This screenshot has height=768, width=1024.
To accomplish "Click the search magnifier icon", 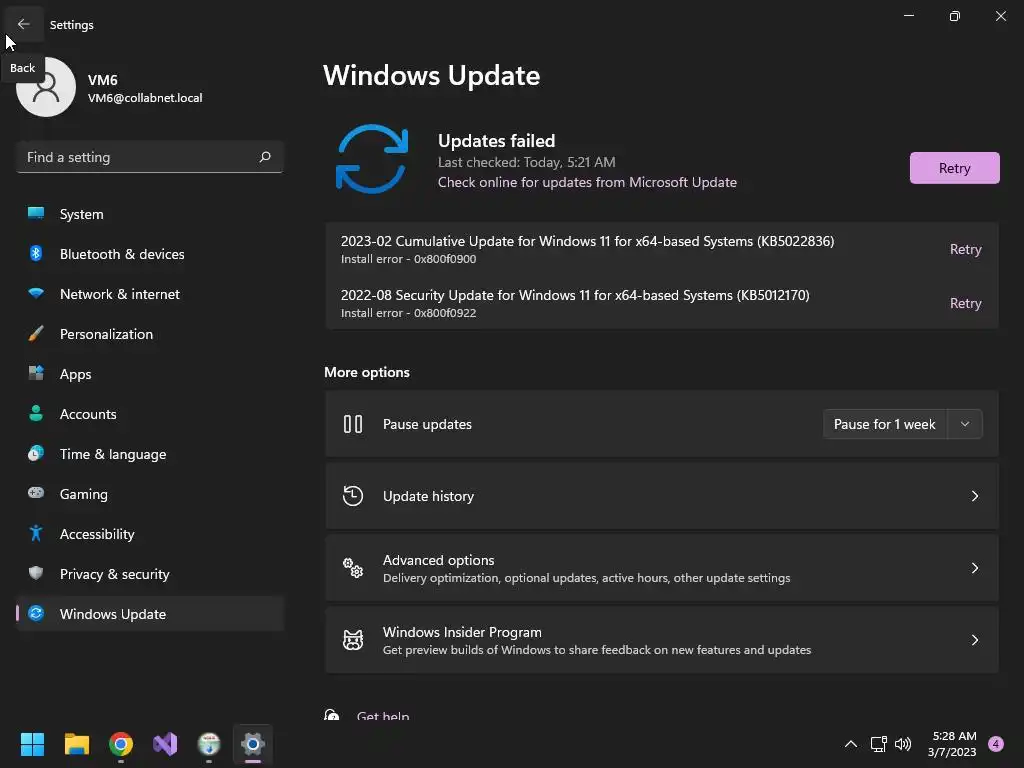I will pyautogui.click(x=264, y=157).
